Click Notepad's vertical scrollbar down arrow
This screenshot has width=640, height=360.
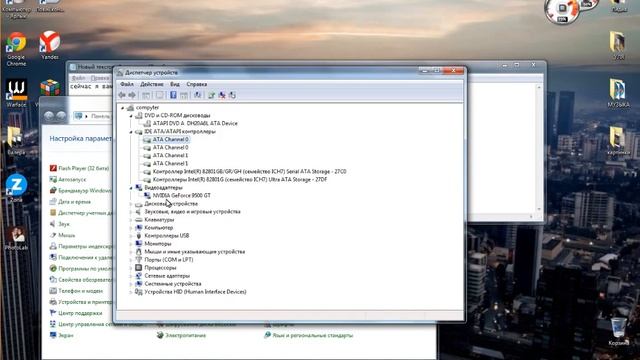click(539, 209)
